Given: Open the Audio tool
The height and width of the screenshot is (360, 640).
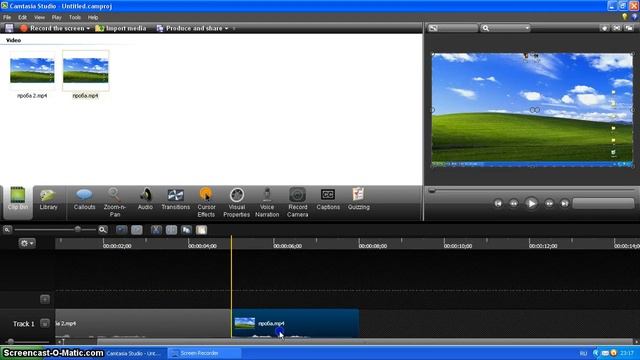Looking at the screenshot, I should pos(145,199).
